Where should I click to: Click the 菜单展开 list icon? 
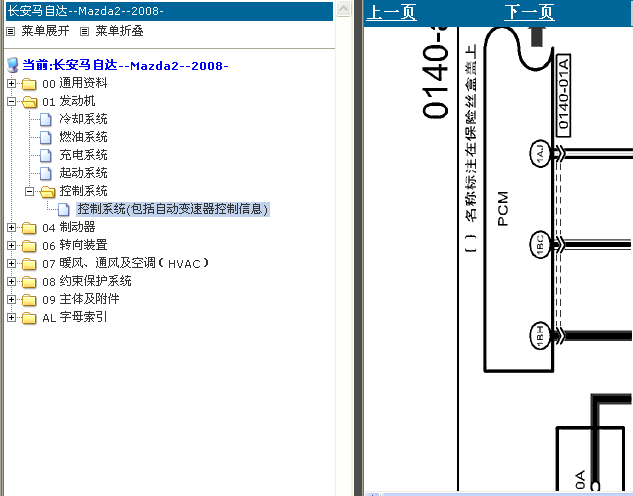tap(10, 31)
